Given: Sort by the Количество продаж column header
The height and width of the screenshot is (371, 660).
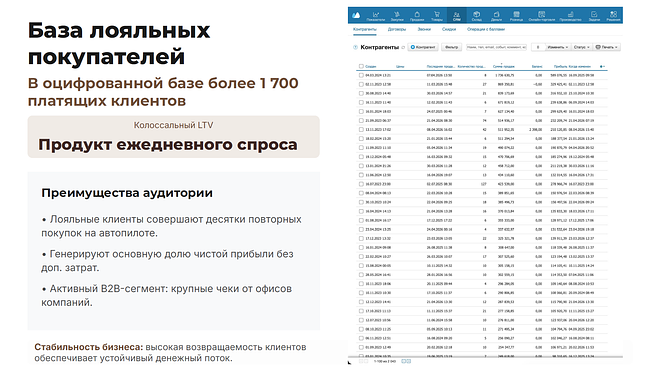Looking at the screenshot, I should point(471,67).
